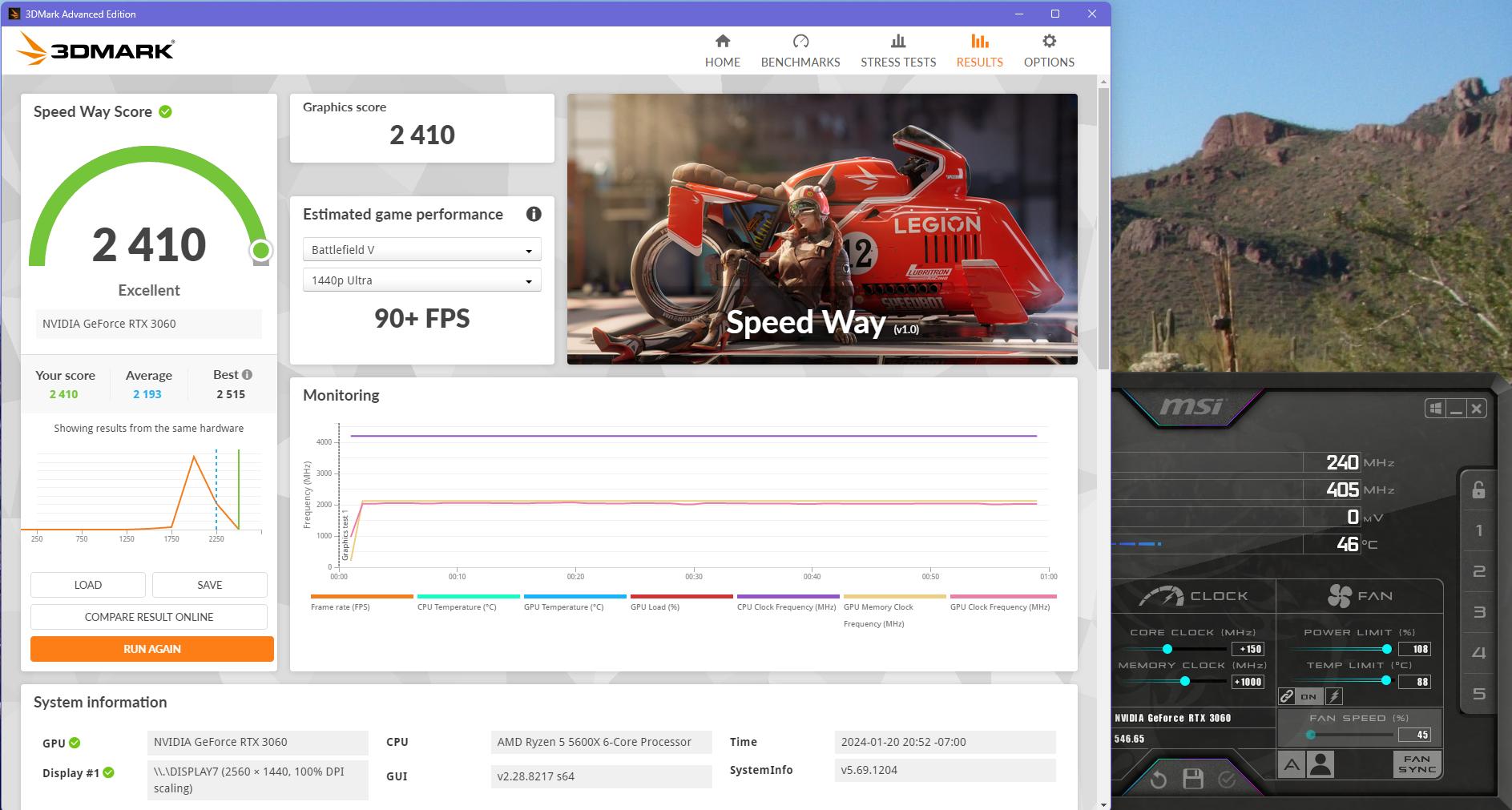
Task: Click the green check next to Speed Way Score
Action: pos(165,111)
